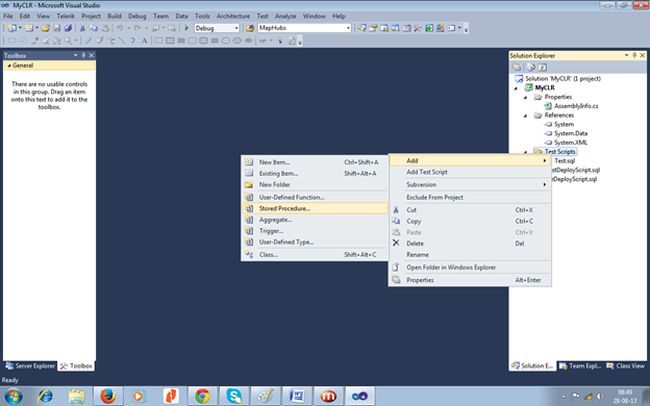Open Internet Explorer from the taskbar
Image resolution: width=650 pixels, height=406 pixels.
[x=45, y=396]
